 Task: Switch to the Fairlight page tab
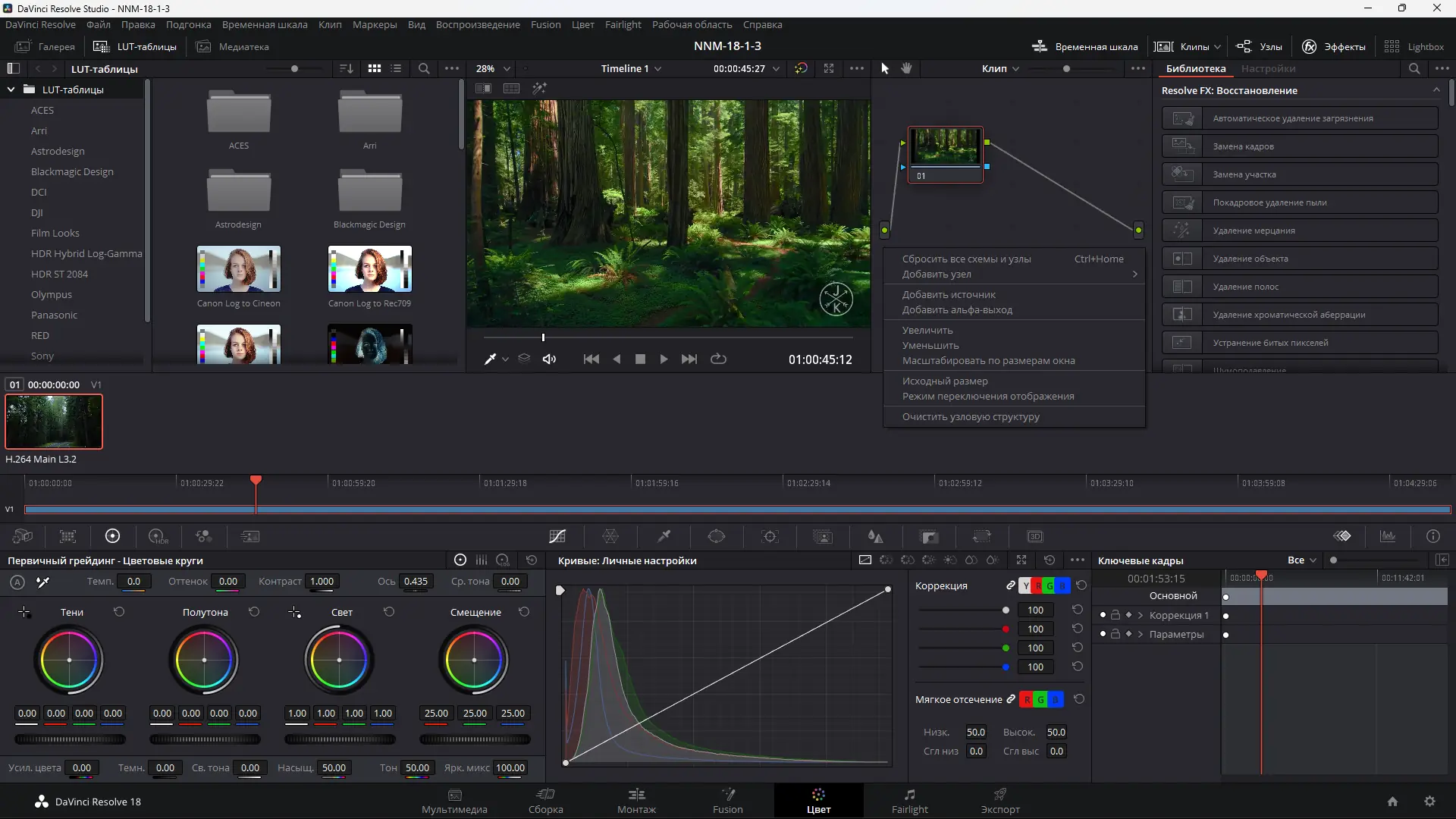click(x=909, y=801)
